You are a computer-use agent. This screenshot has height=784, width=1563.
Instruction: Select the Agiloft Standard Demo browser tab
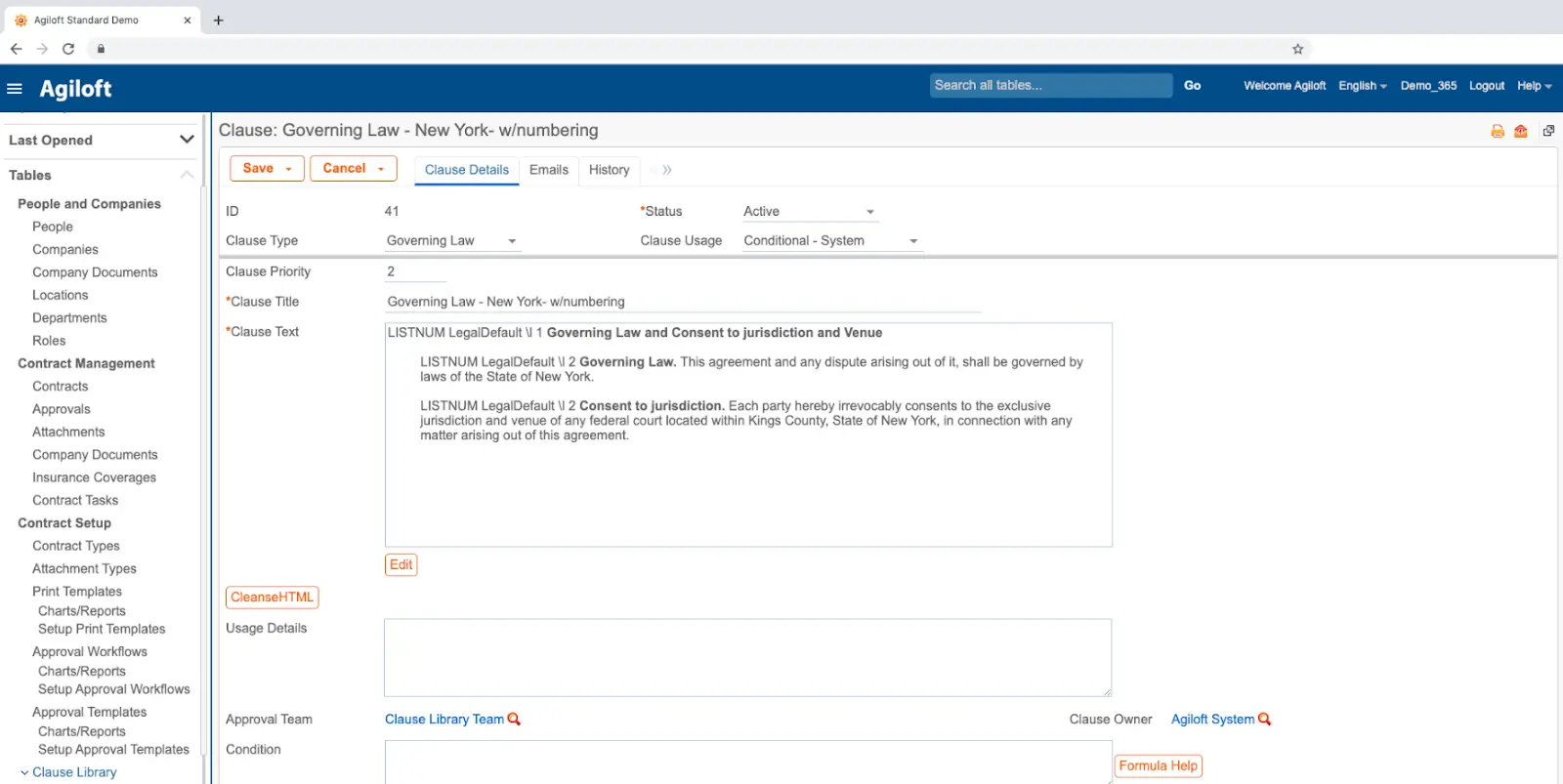tap(102, 20)
